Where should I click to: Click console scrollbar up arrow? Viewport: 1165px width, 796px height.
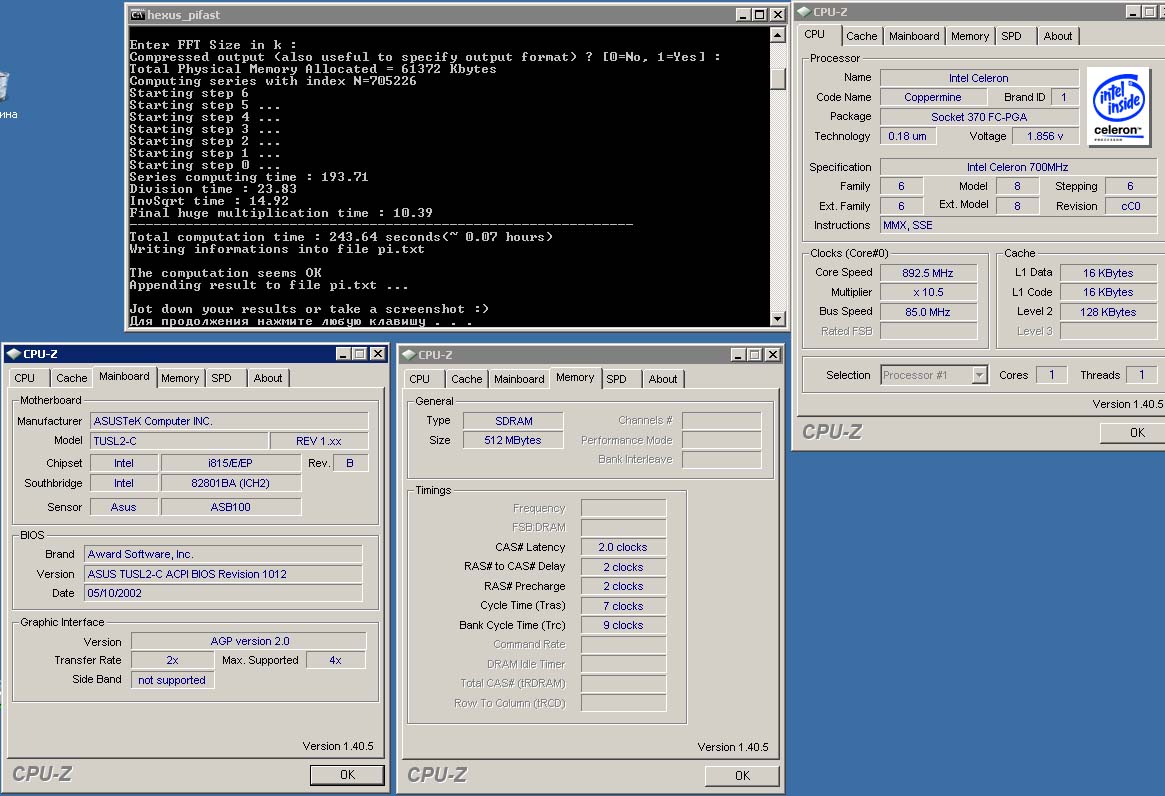click(x=777, y=34)
